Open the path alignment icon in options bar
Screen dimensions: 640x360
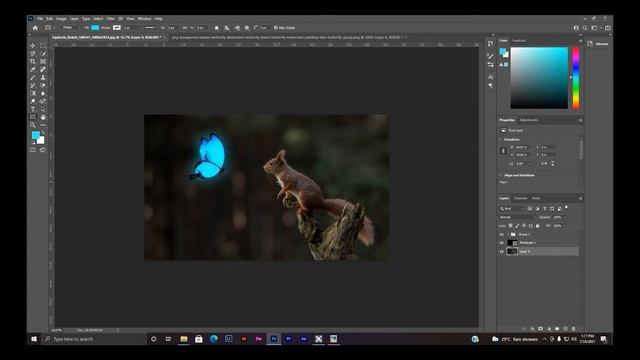tap(227, 28)
